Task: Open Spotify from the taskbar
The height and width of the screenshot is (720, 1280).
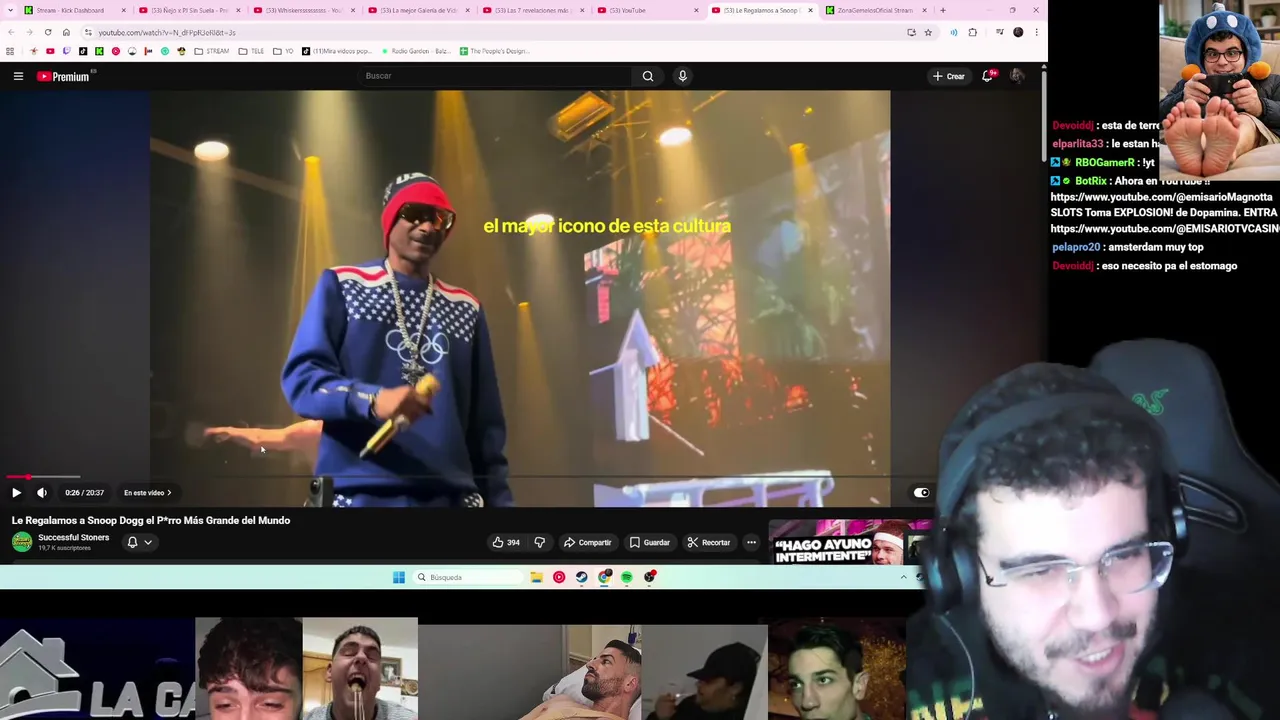Action: [x=627, y=577]
